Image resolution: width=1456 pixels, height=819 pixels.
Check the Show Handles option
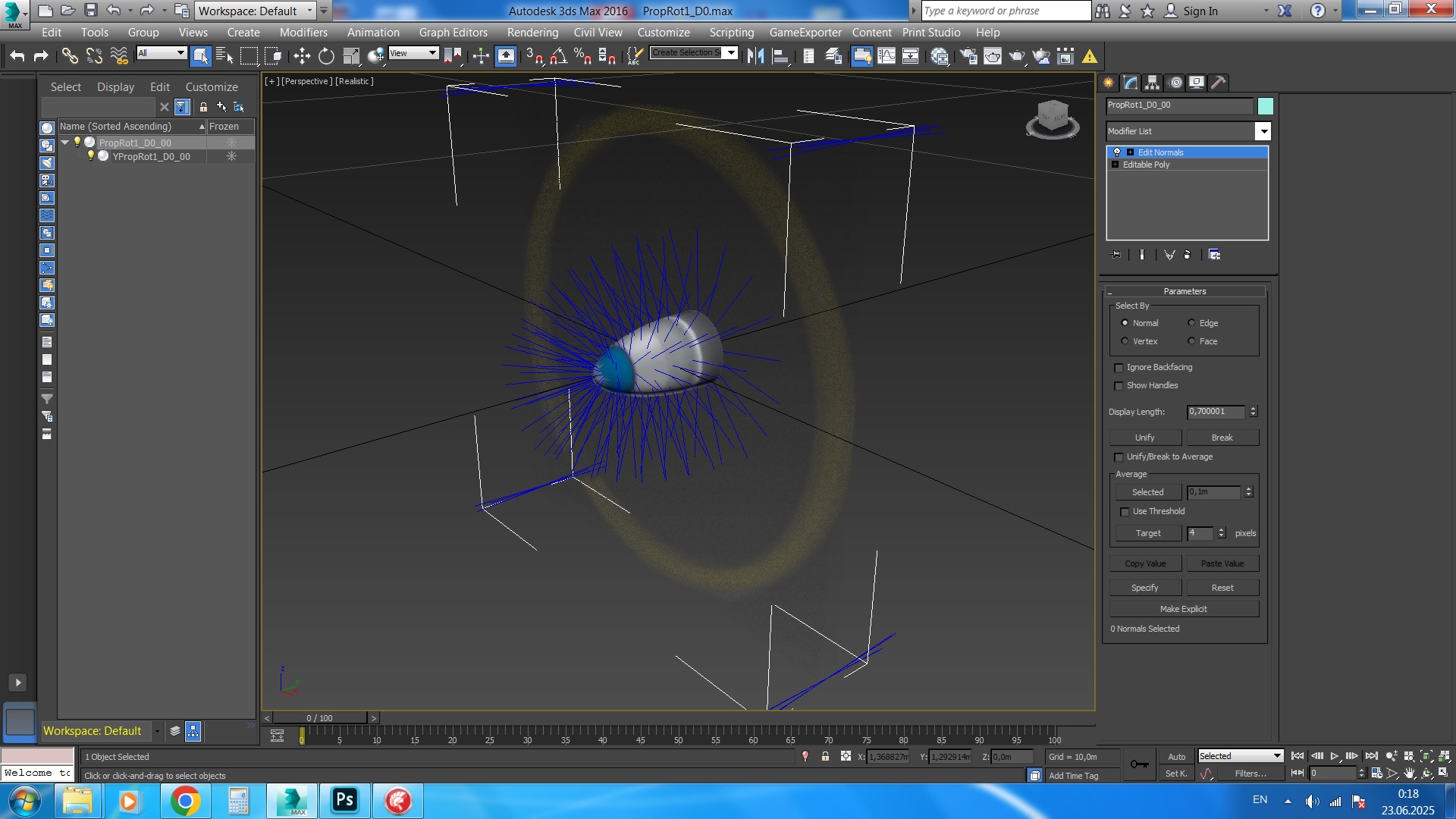pyautogui.click(x=1119, y=386)
